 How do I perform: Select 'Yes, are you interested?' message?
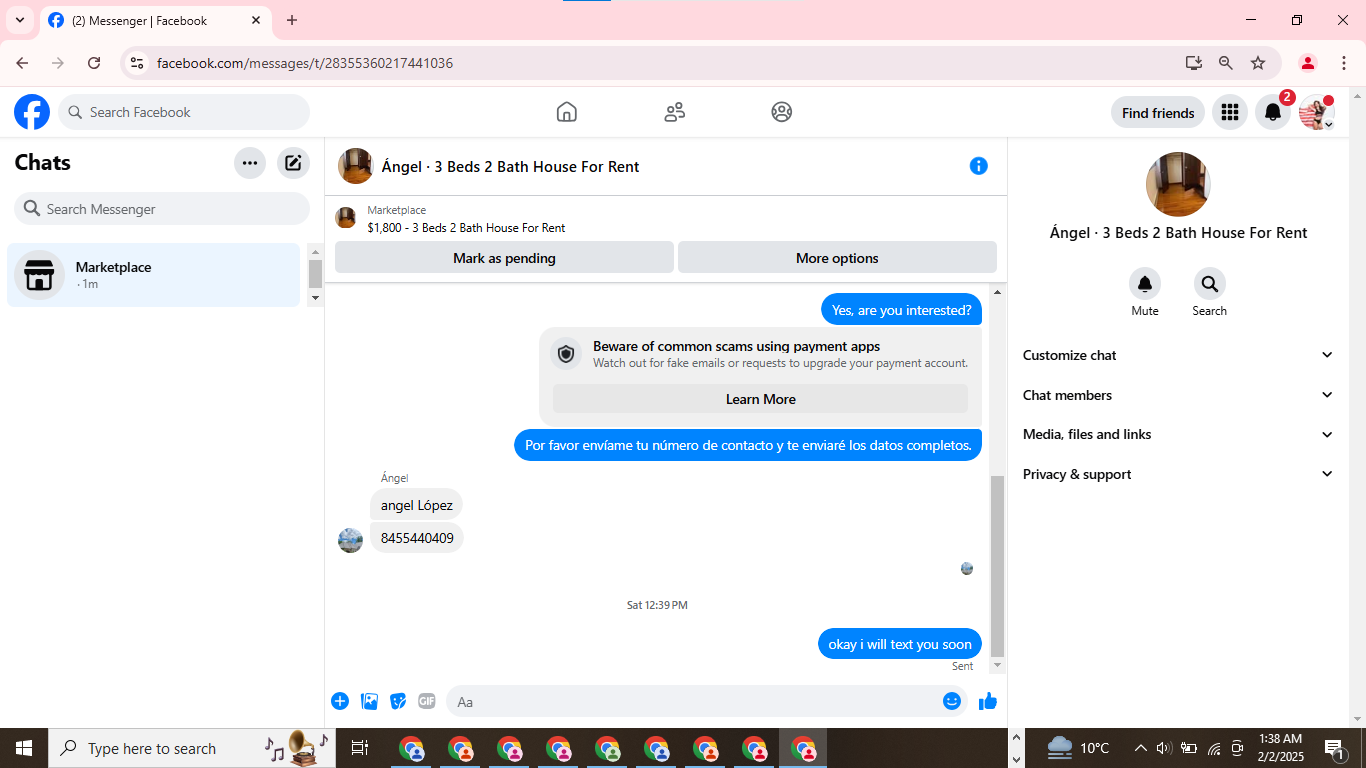point(901,310)
